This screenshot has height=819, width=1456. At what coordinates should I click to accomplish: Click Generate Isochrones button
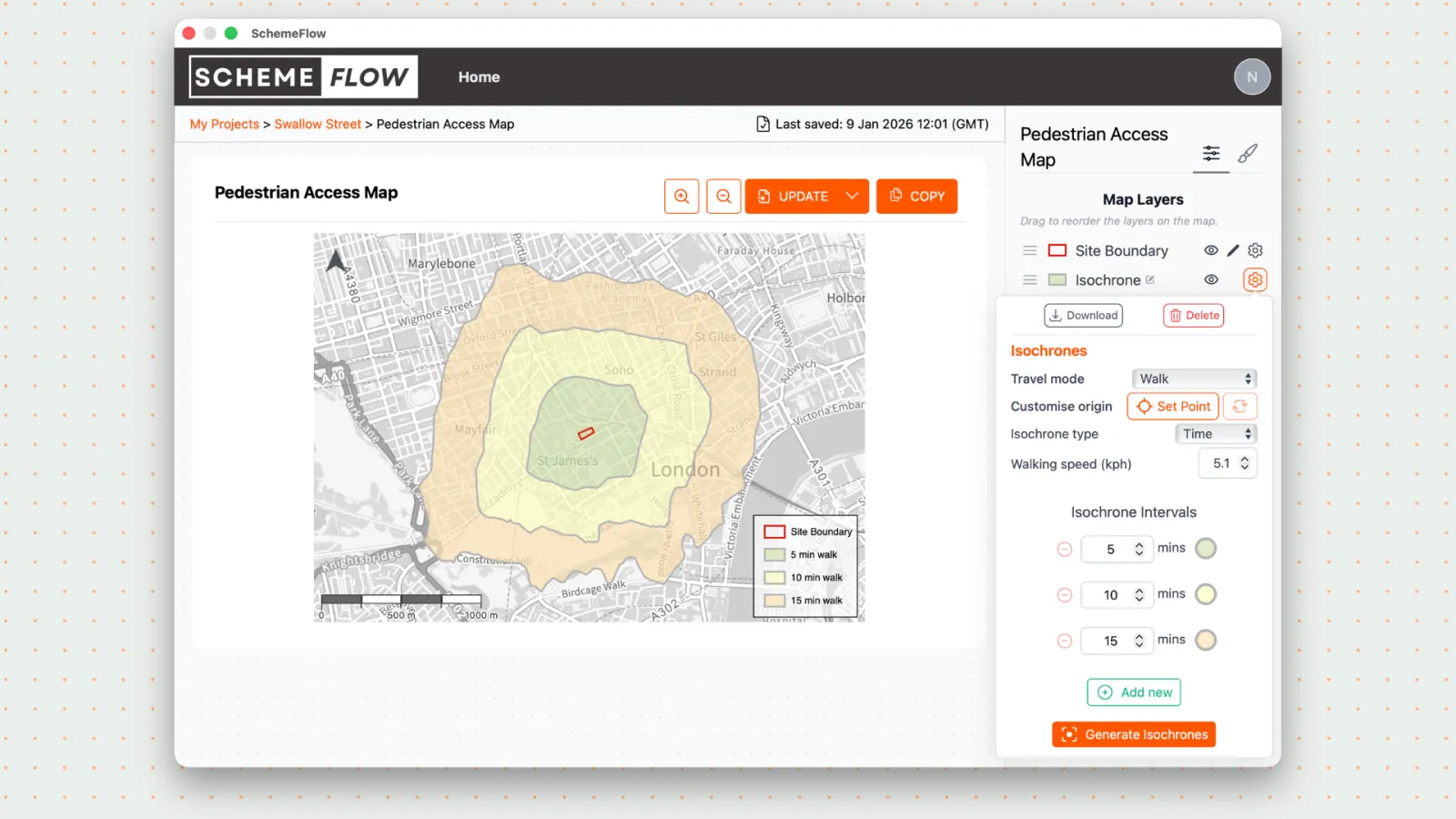[x=1134, y=735]
